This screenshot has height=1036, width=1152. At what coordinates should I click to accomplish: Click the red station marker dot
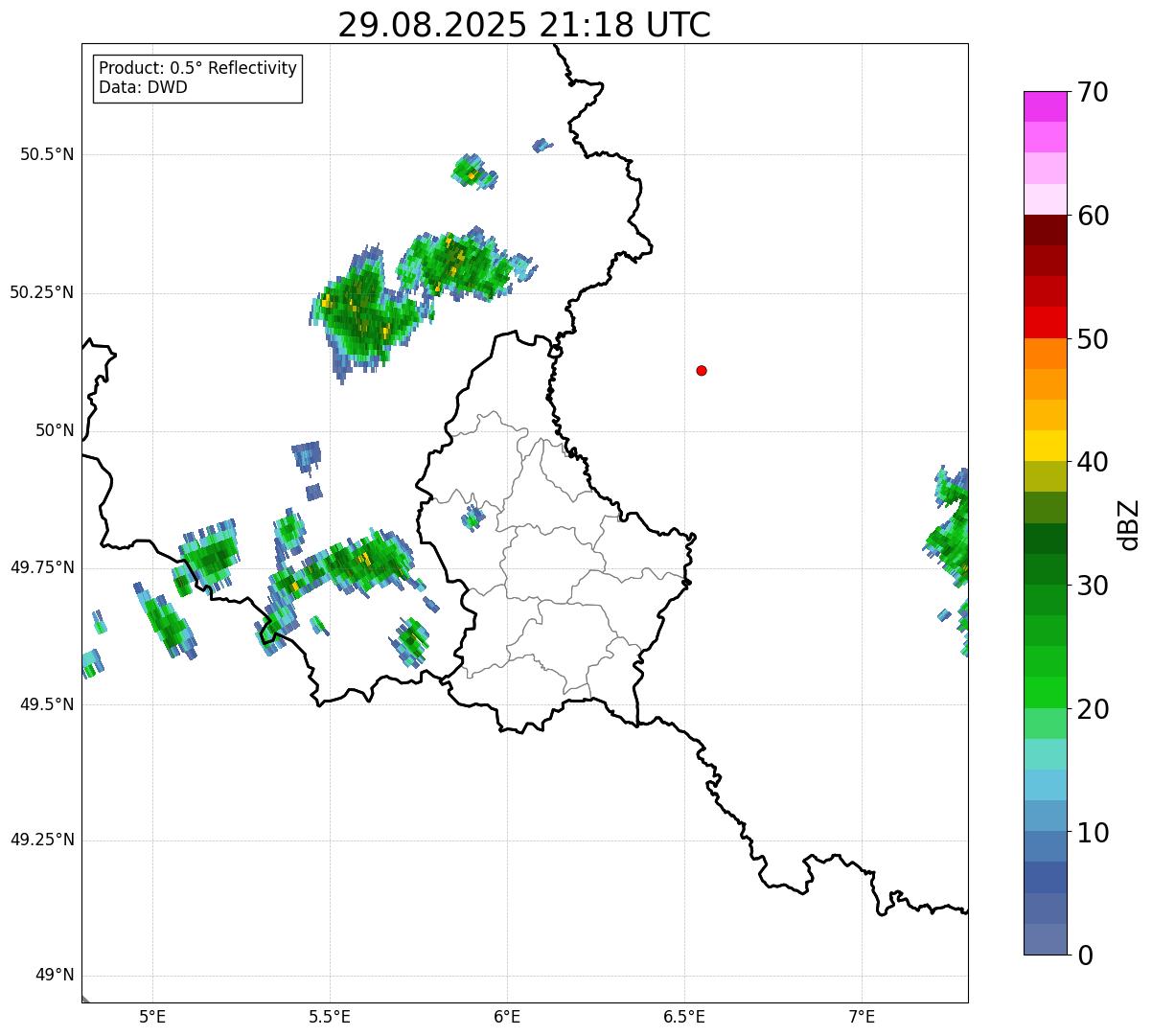coord(702,371)
